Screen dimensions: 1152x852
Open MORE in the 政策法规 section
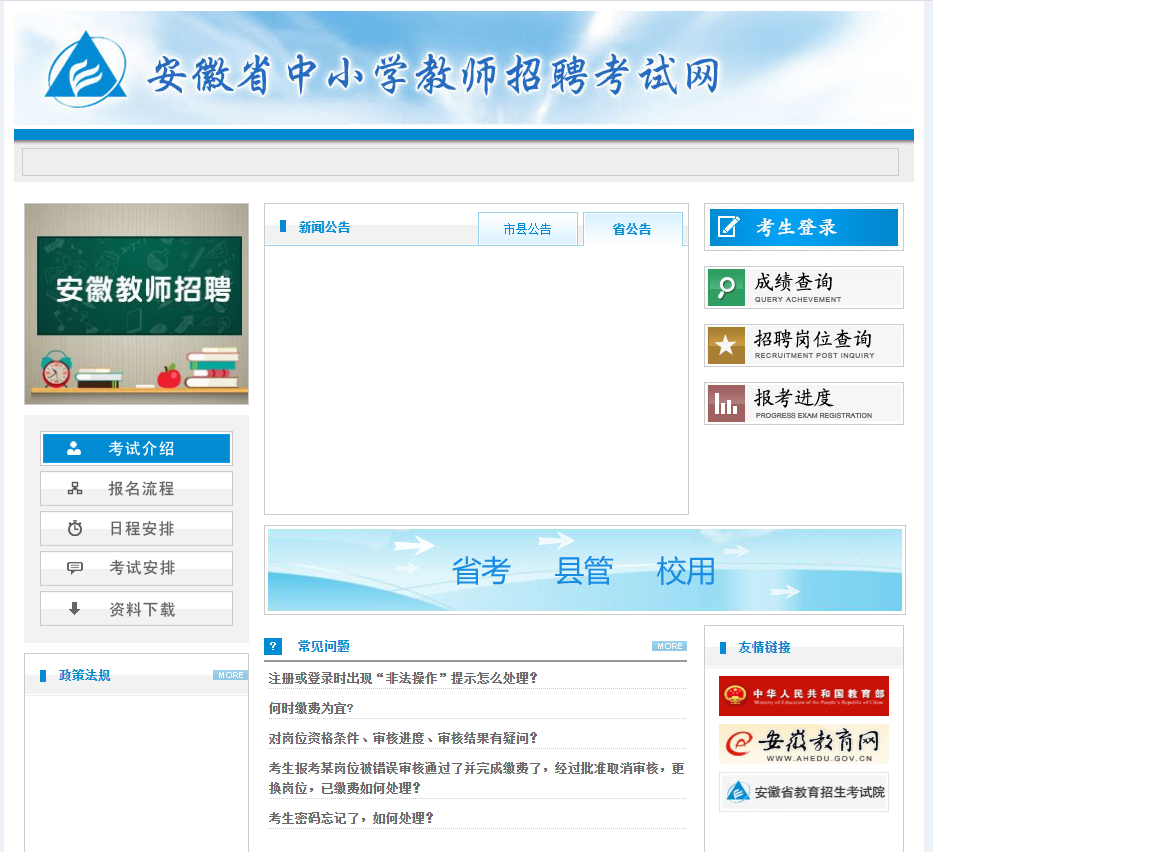(230, 675)
